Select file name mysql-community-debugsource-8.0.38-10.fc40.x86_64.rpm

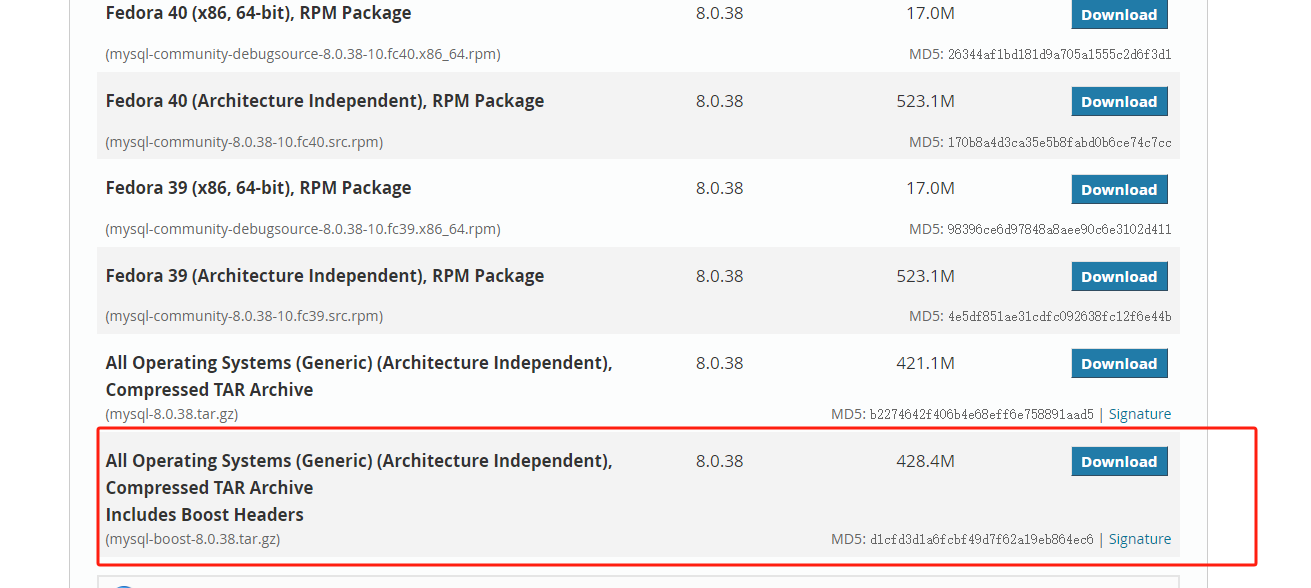303,54
